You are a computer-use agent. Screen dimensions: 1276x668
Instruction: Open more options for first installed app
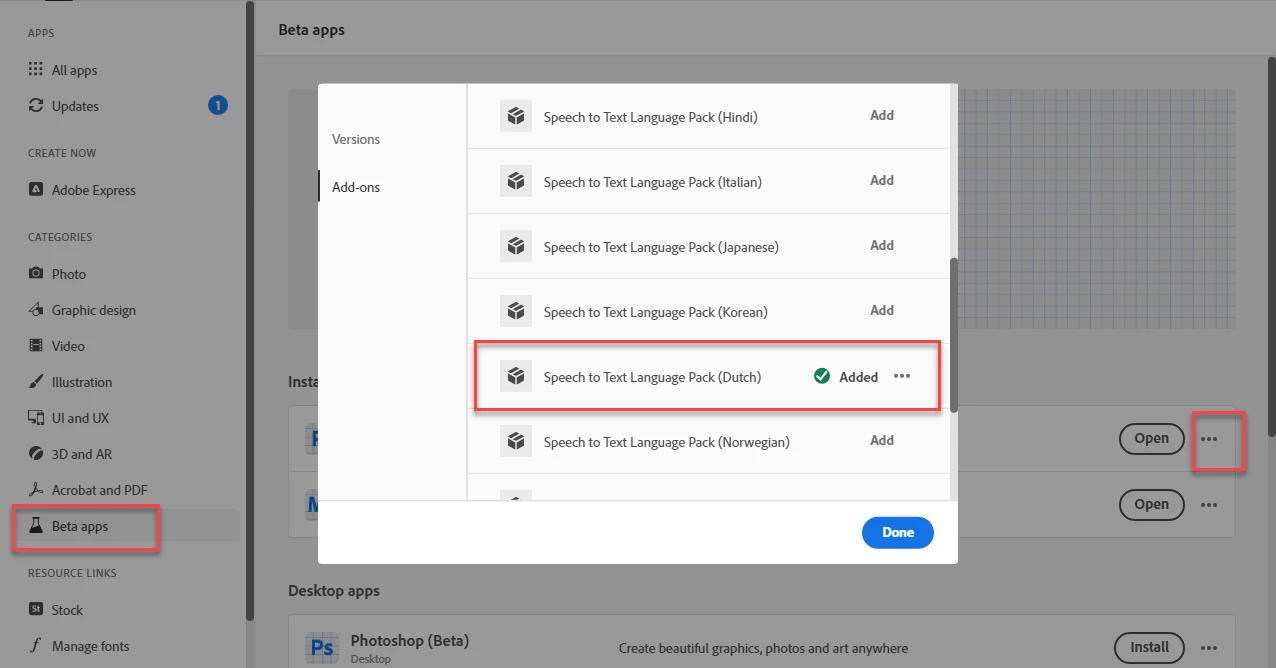click(x=1209, y=438)
